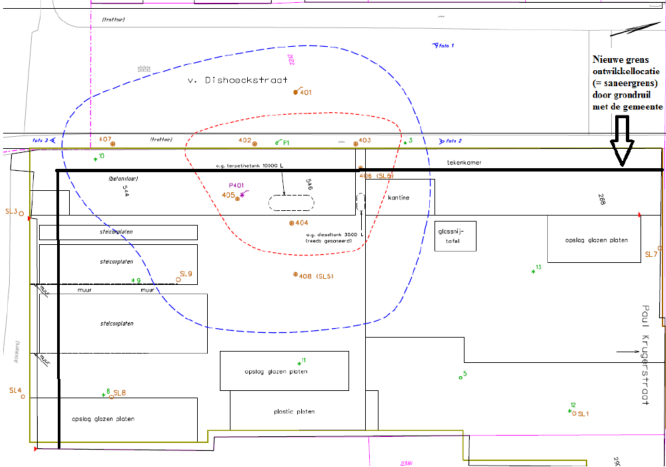This screenshot has width=666, height=467.
Task: Click the green P1 point label
Action: tap(286, 143)
